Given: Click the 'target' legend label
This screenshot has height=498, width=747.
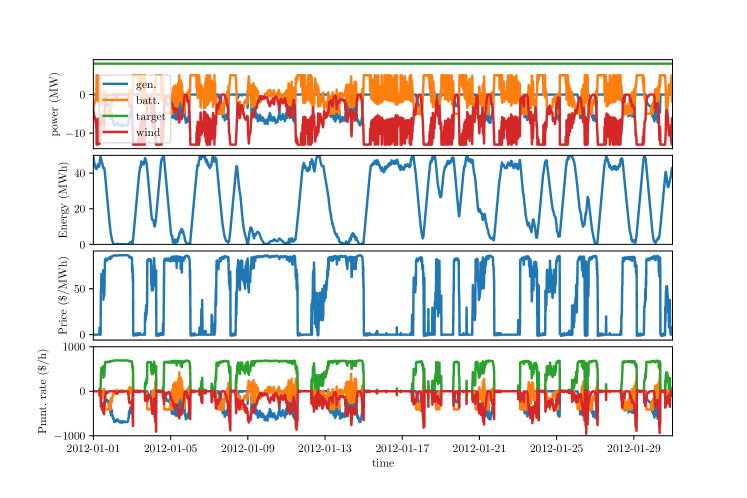Looking at the screenshot, I should 151,117.
